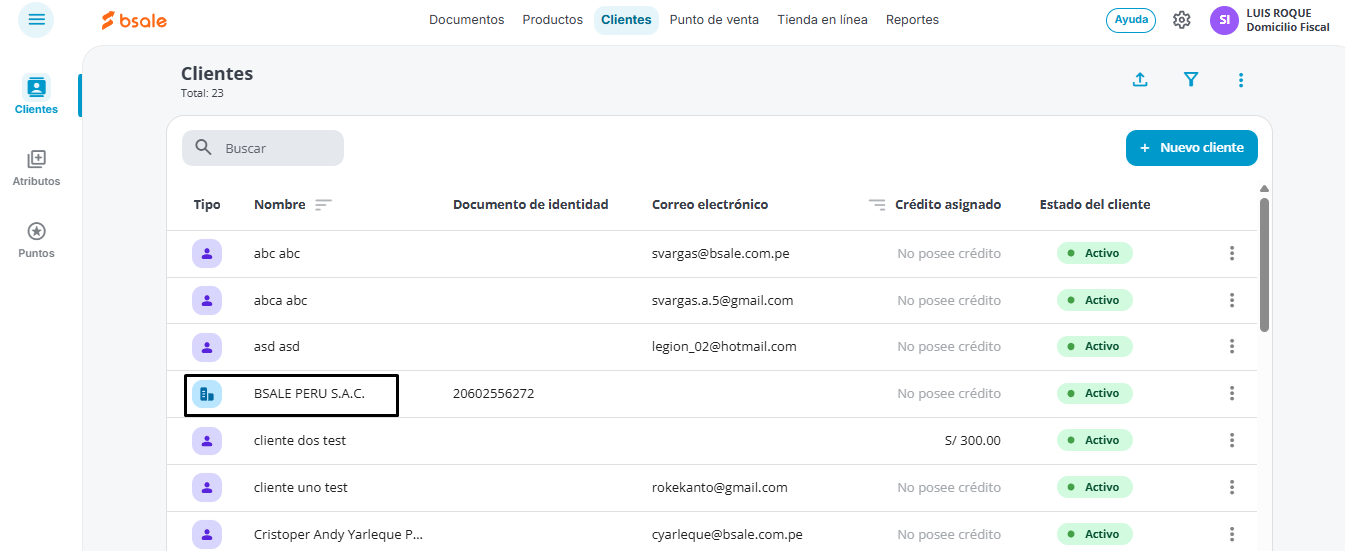Screen dimensions: 1345x551
Task: Click the Documento de identidad column header
Action: coord(531,204)
